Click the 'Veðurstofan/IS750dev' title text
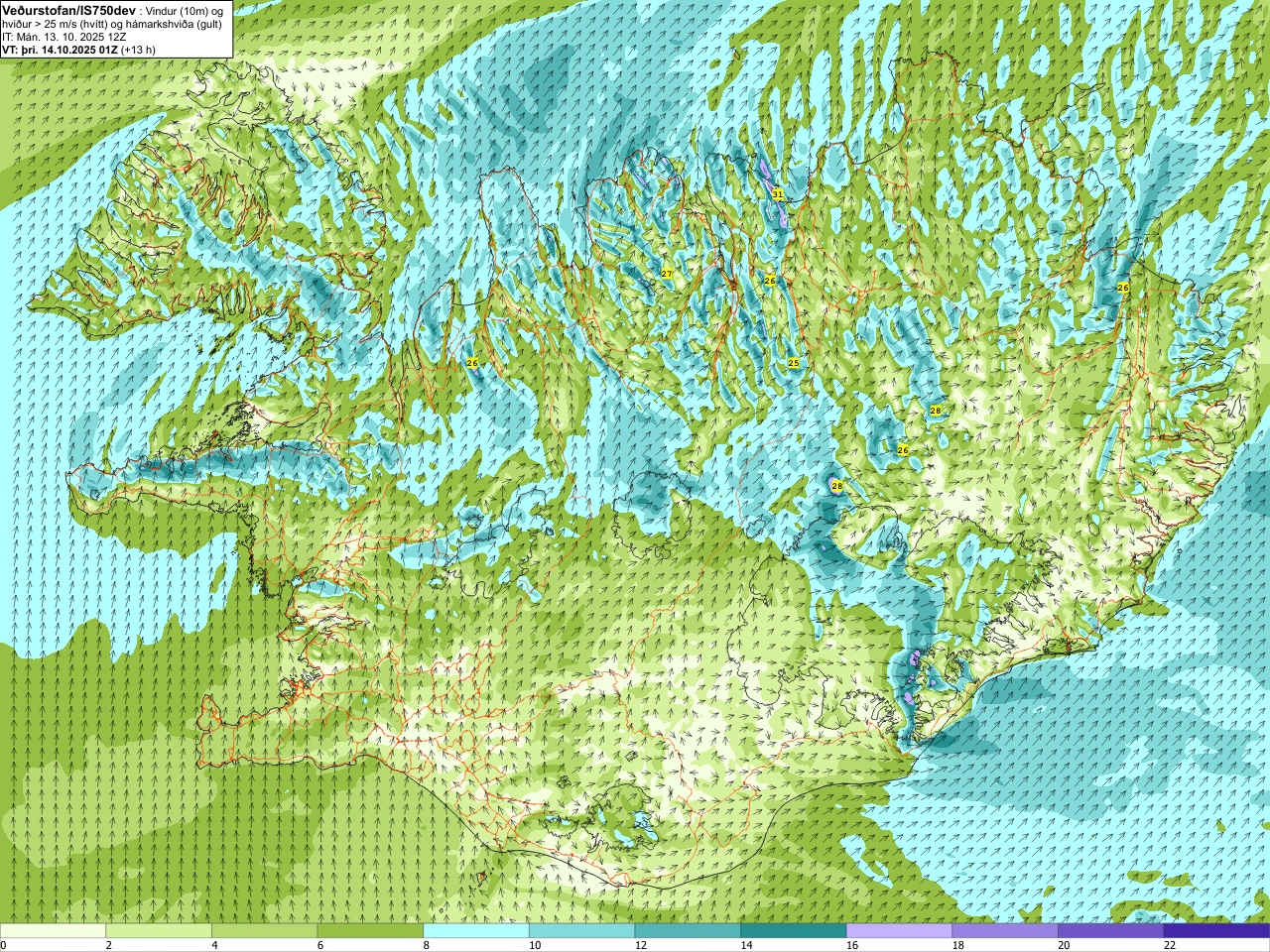The image size is (1270, 952). pyautogui.click(x=69, y=10)
